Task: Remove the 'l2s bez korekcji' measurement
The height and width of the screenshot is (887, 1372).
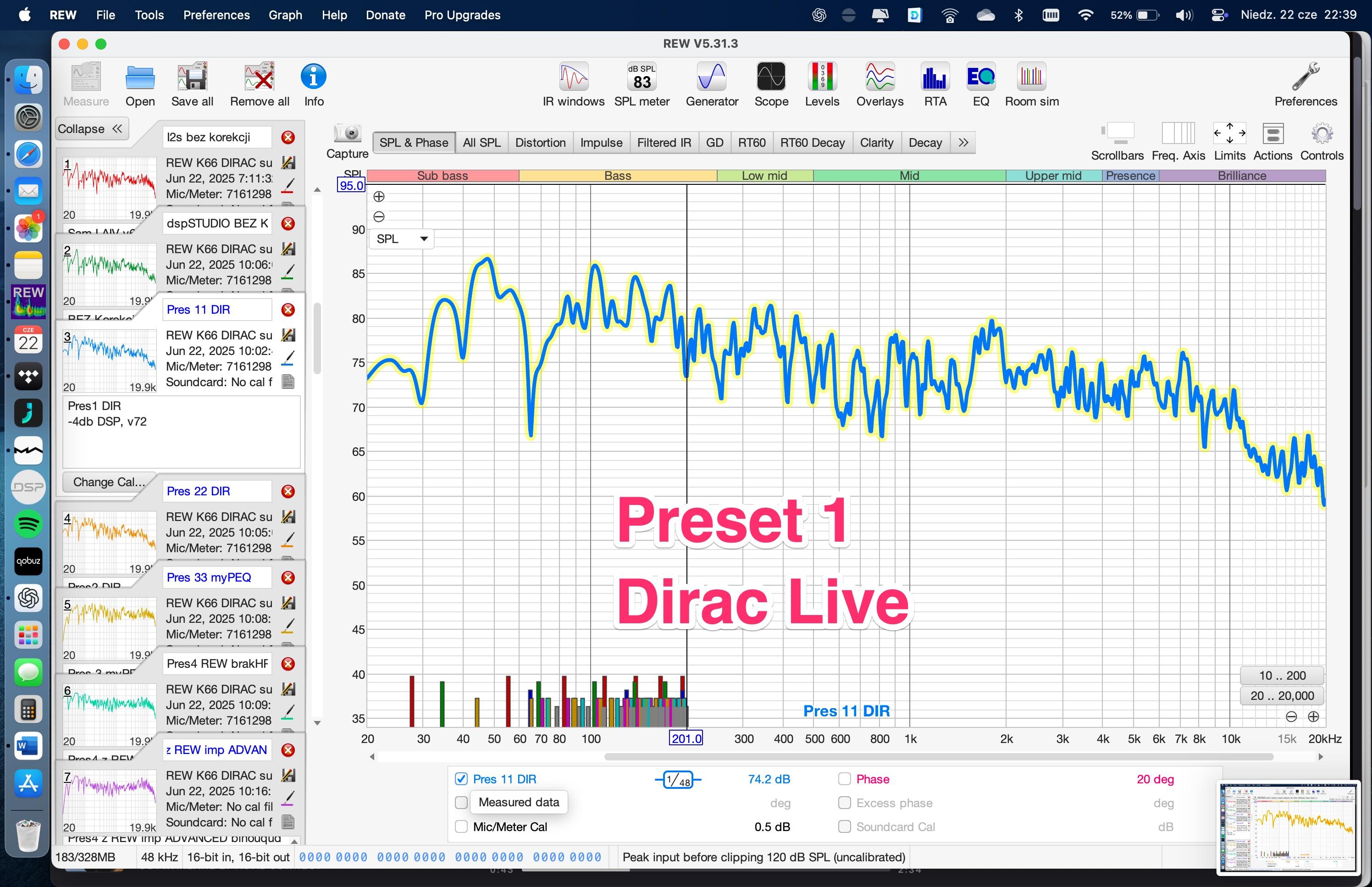Action: click(x=288, y=137)
